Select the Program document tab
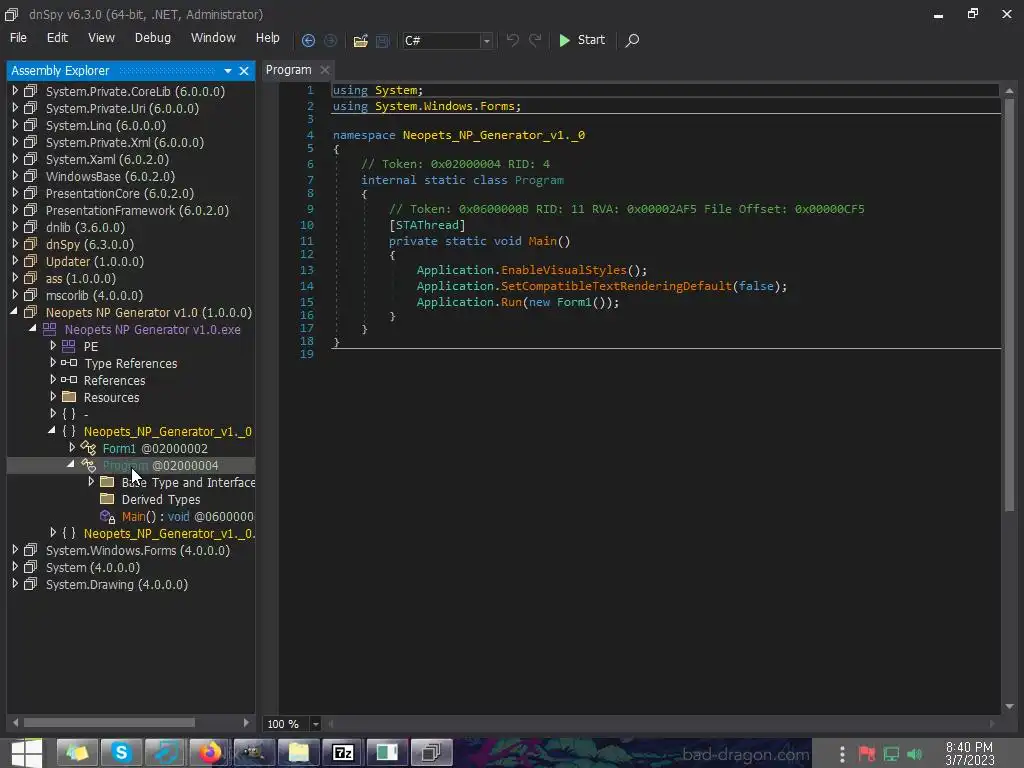1024x768 pixels. (289, 70)
